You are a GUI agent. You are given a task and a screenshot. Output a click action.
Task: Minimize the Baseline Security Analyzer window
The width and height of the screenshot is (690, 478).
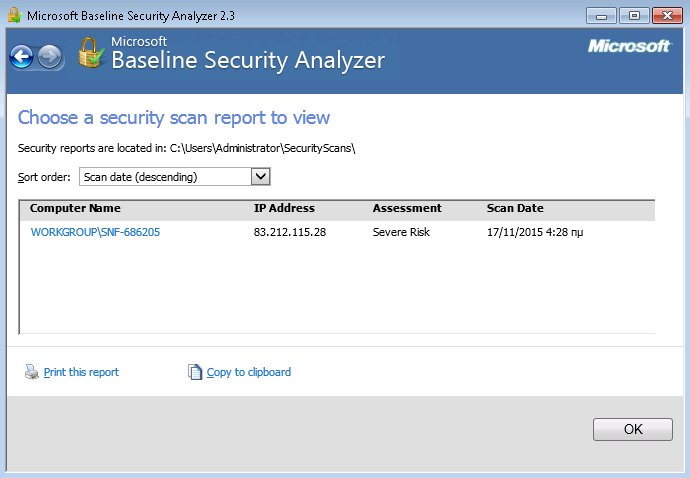(x=601, y=15)
